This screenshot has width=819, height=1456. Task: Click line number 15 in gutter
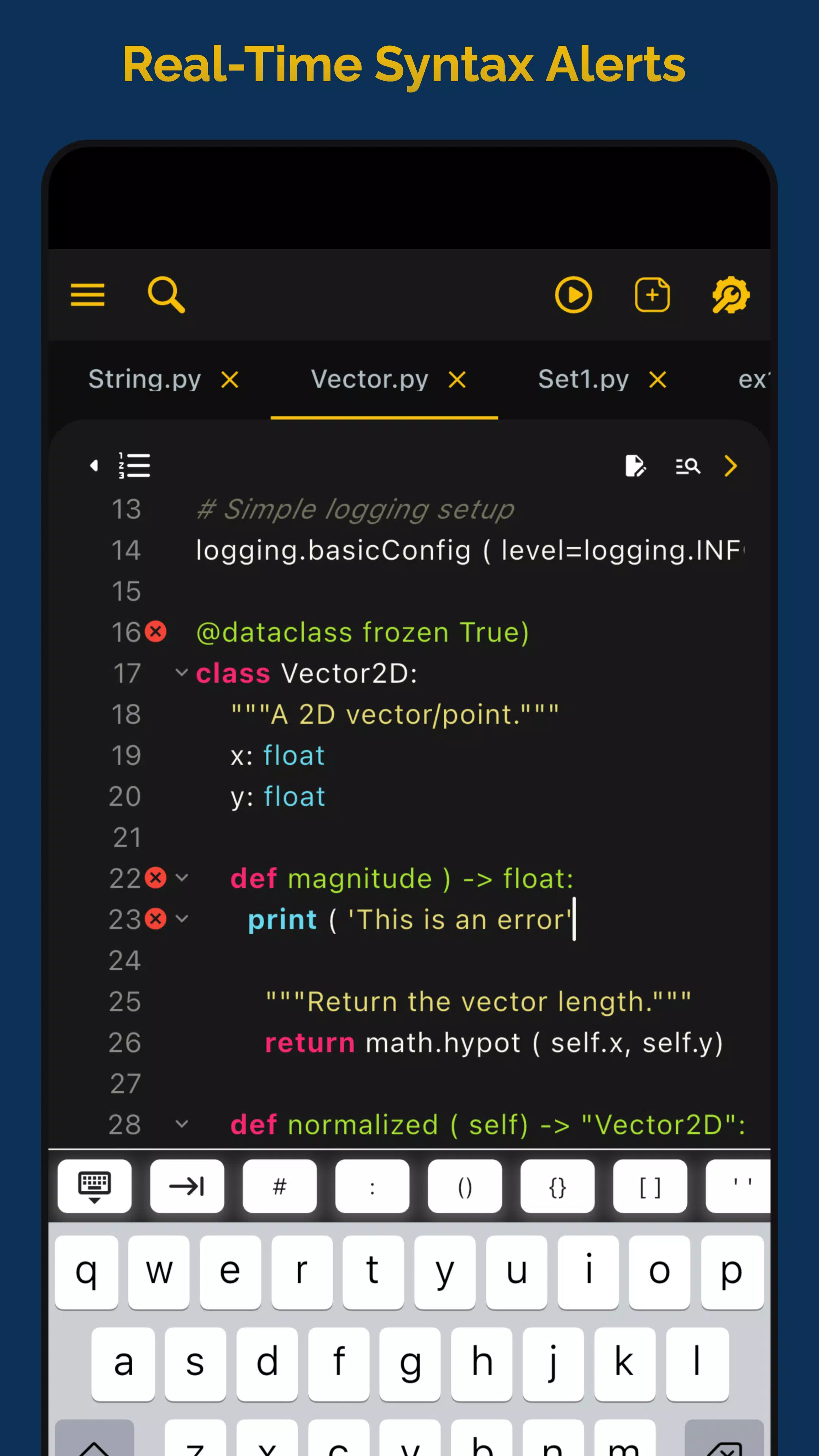pos(126,591)
